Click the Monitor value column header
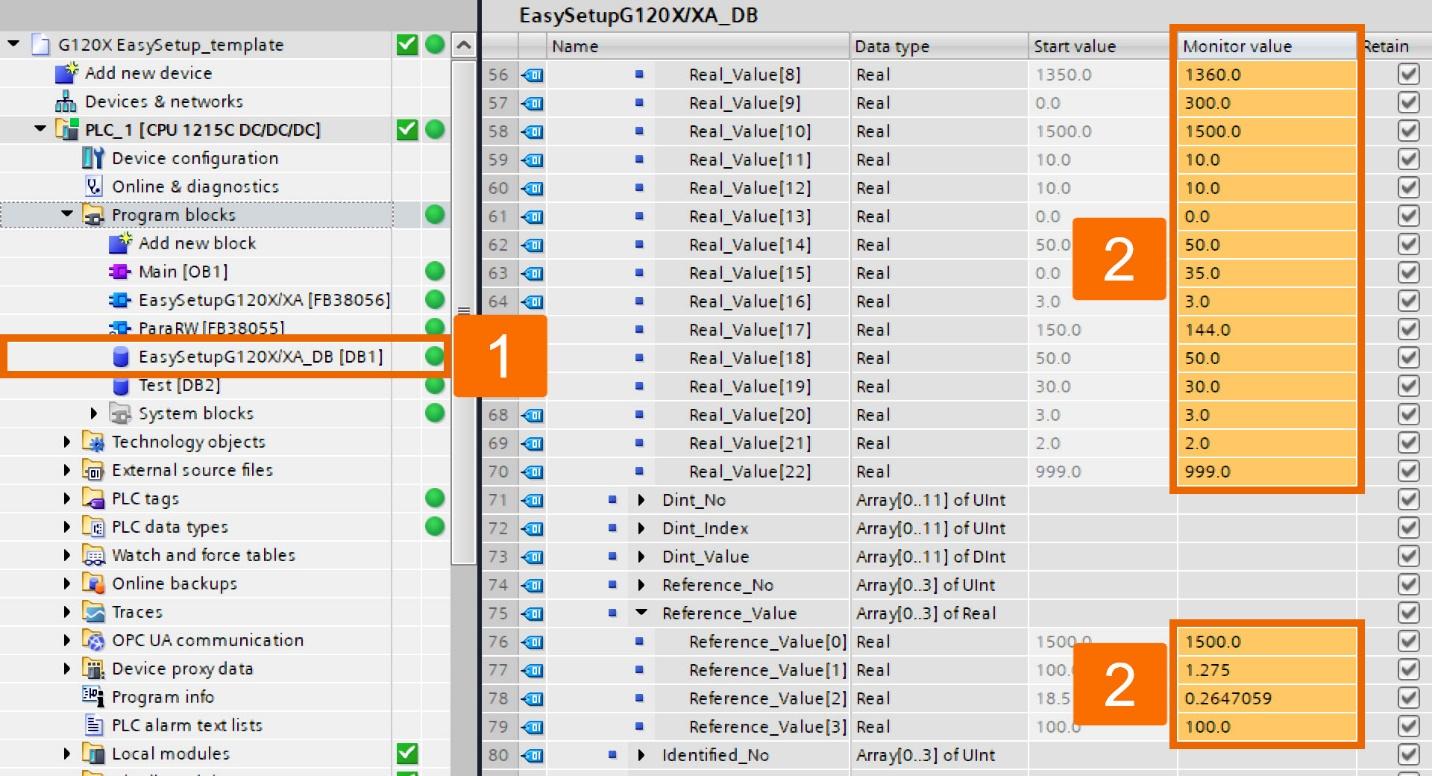 click(1266, 46)
